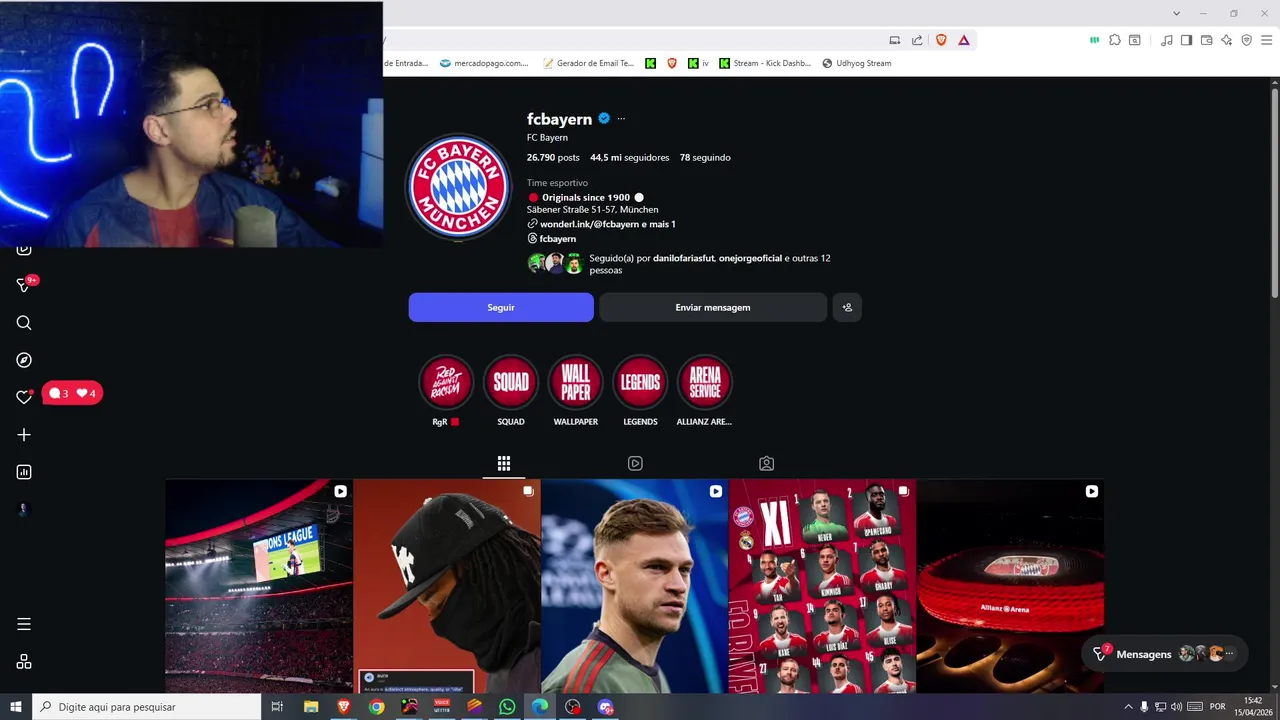Open the Stream - Kick Dashb... bookmark

pyautogui.click(x=766, y=63)
